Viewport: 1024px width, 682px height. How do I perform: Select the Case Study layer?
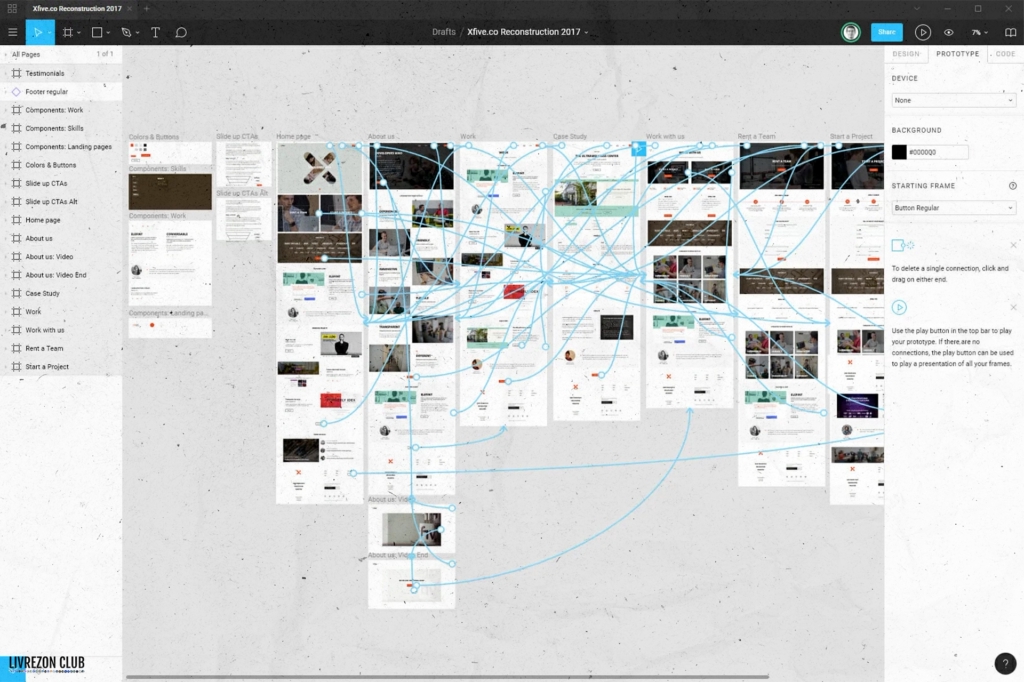tap(61, 293)
